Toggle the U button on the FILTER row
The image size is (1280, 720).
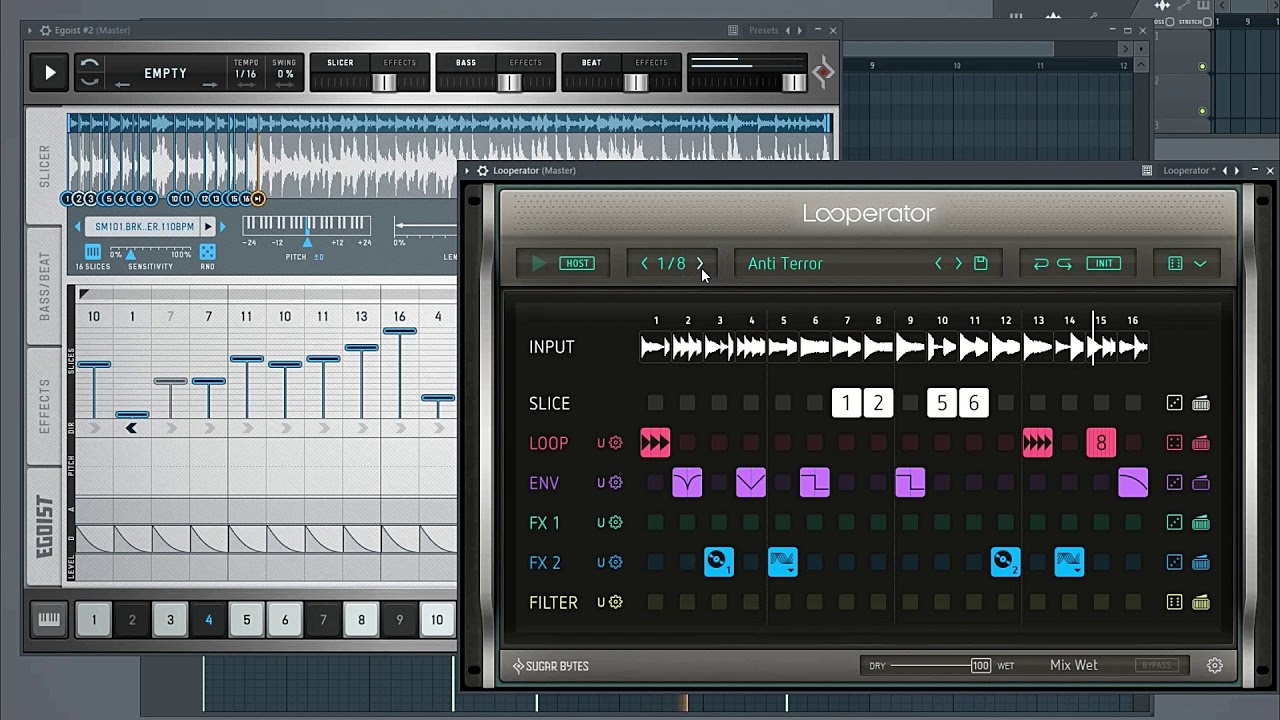(601, 603)
